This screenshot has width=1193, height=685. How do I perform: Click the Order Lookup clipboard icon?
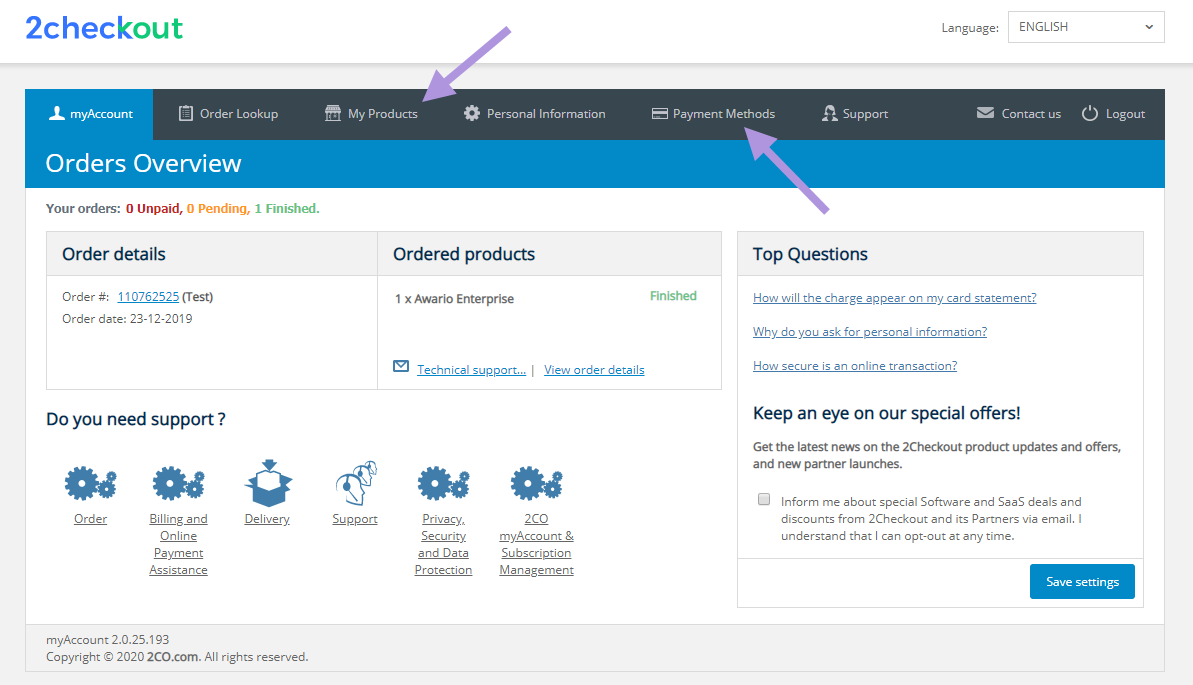point(186,113)
